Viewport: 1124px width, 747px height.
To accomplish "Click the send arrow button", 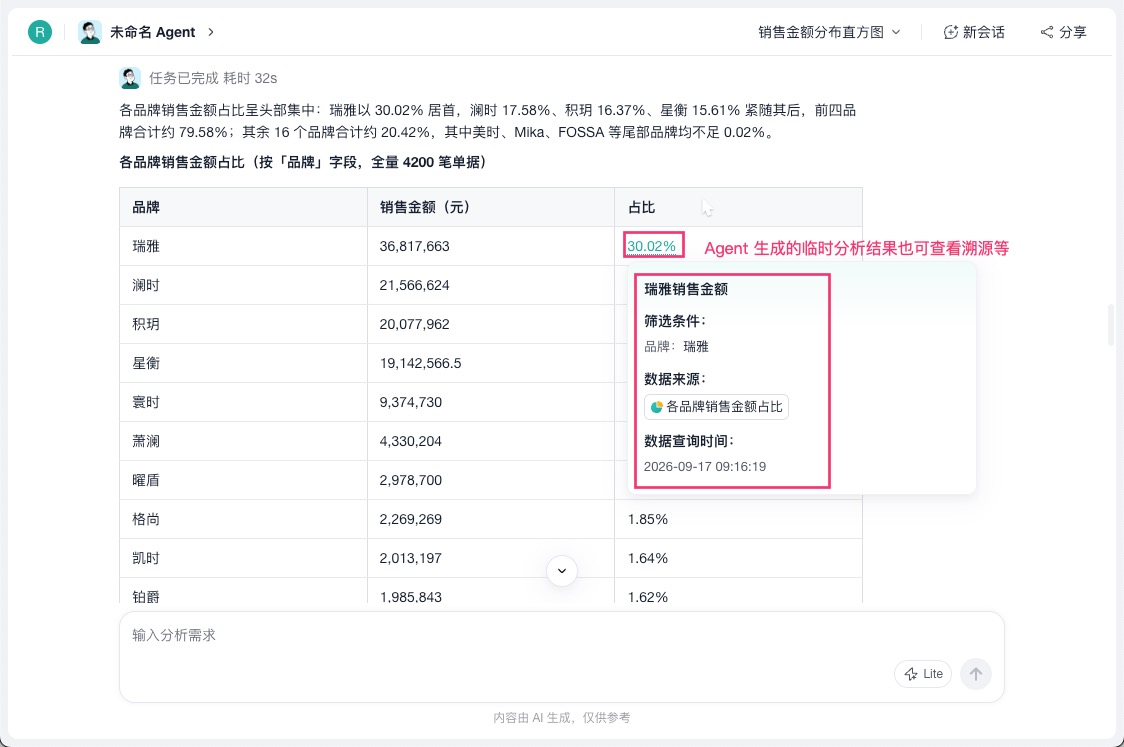I will coord(976,674).
